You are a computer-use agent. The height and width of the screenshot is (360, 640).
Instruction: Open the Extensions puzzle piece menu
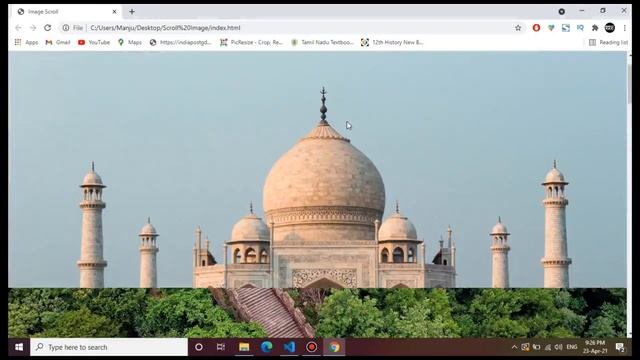pos(595,28)
